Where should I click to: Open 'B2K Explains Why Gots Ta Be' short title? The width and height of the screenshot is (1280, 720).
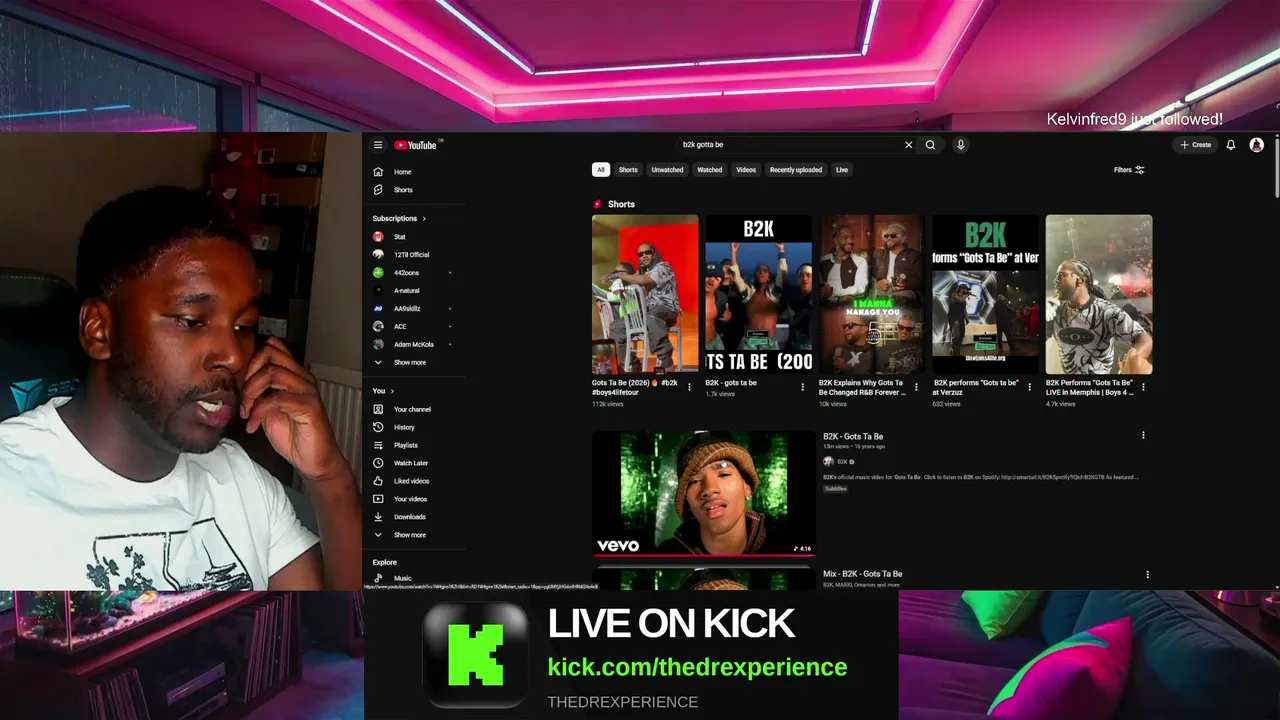(861, 387)
